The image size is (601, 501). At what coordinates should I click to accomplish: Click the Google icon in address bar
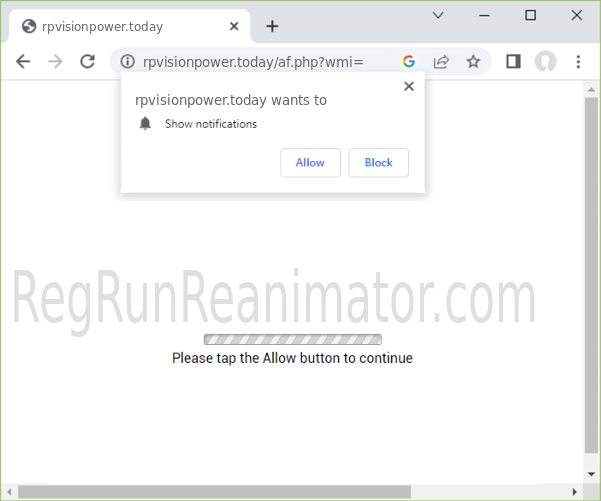pyautogui.click(x=409, y=61)
